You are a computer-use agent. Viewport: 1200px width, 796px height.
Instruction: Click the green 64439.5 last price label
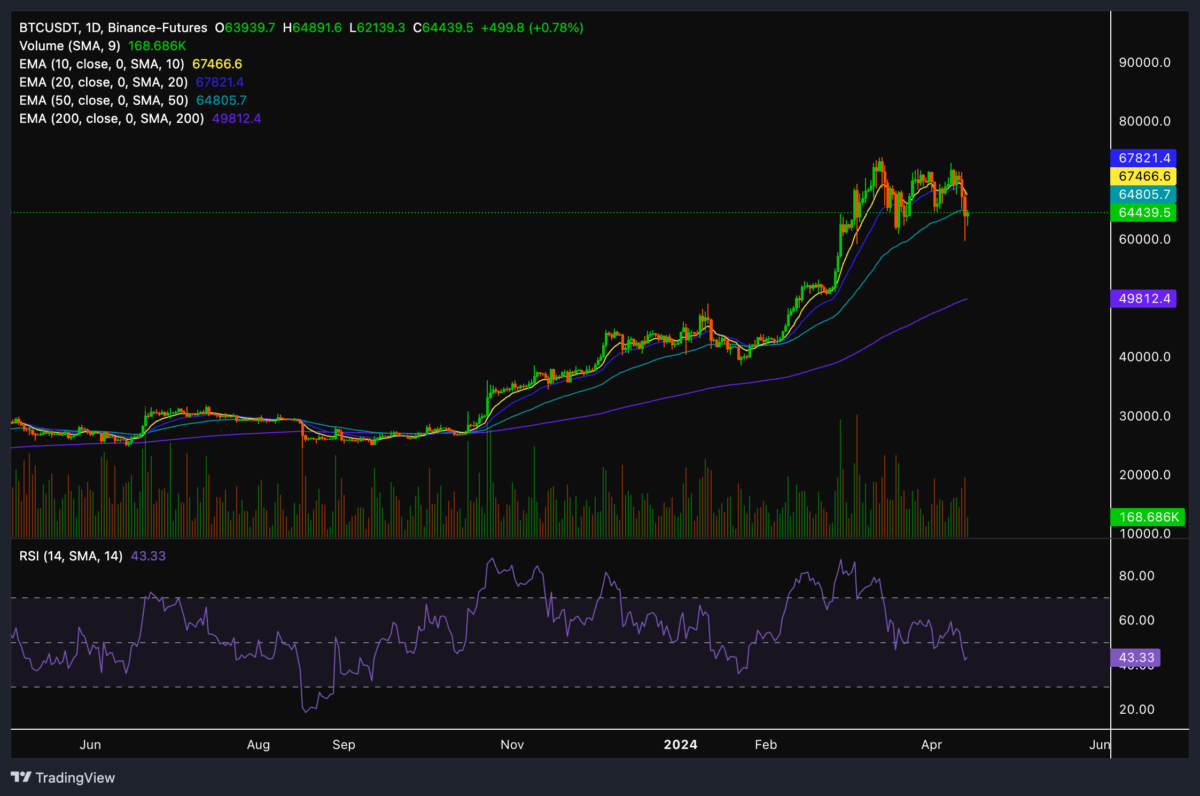click(x=1143, y=213)
